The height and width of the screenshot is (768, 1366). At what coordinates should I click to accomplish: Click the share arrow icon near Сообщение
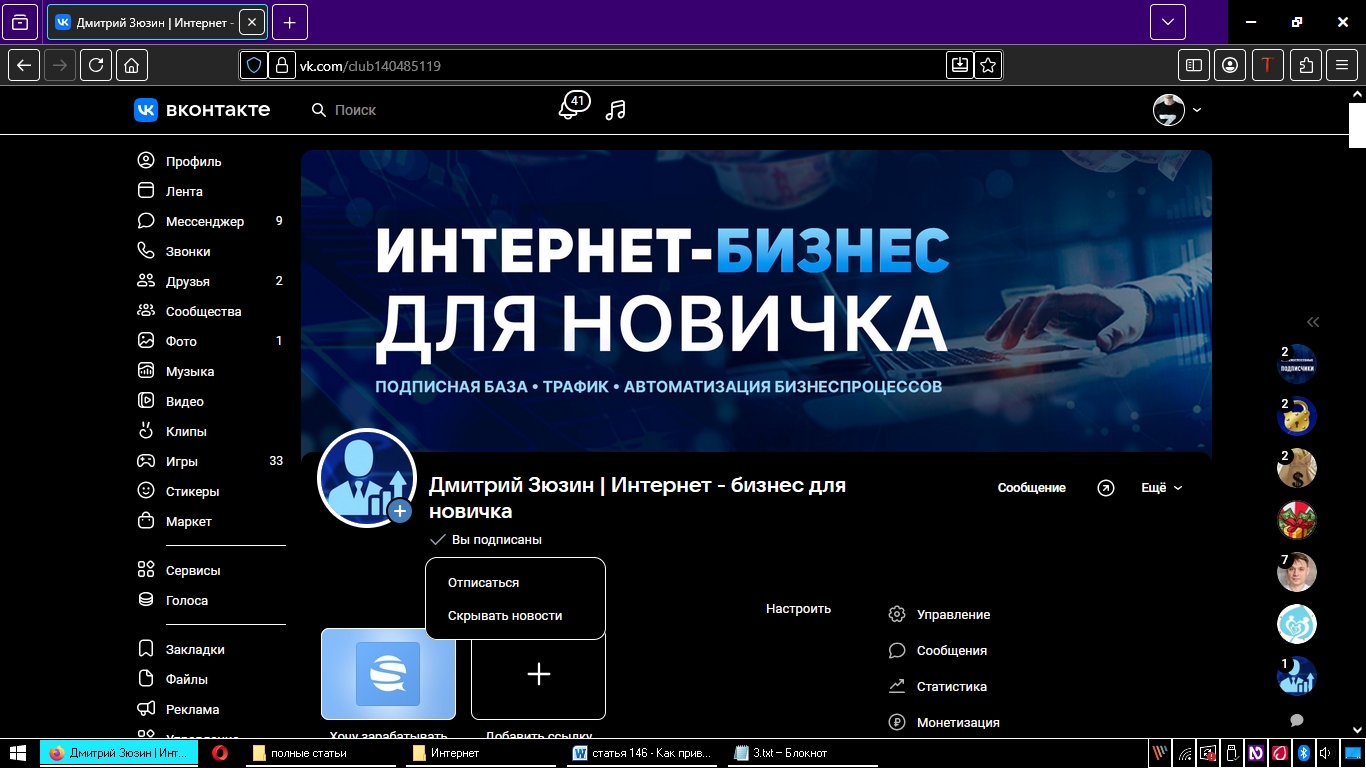pos(1105,488)
